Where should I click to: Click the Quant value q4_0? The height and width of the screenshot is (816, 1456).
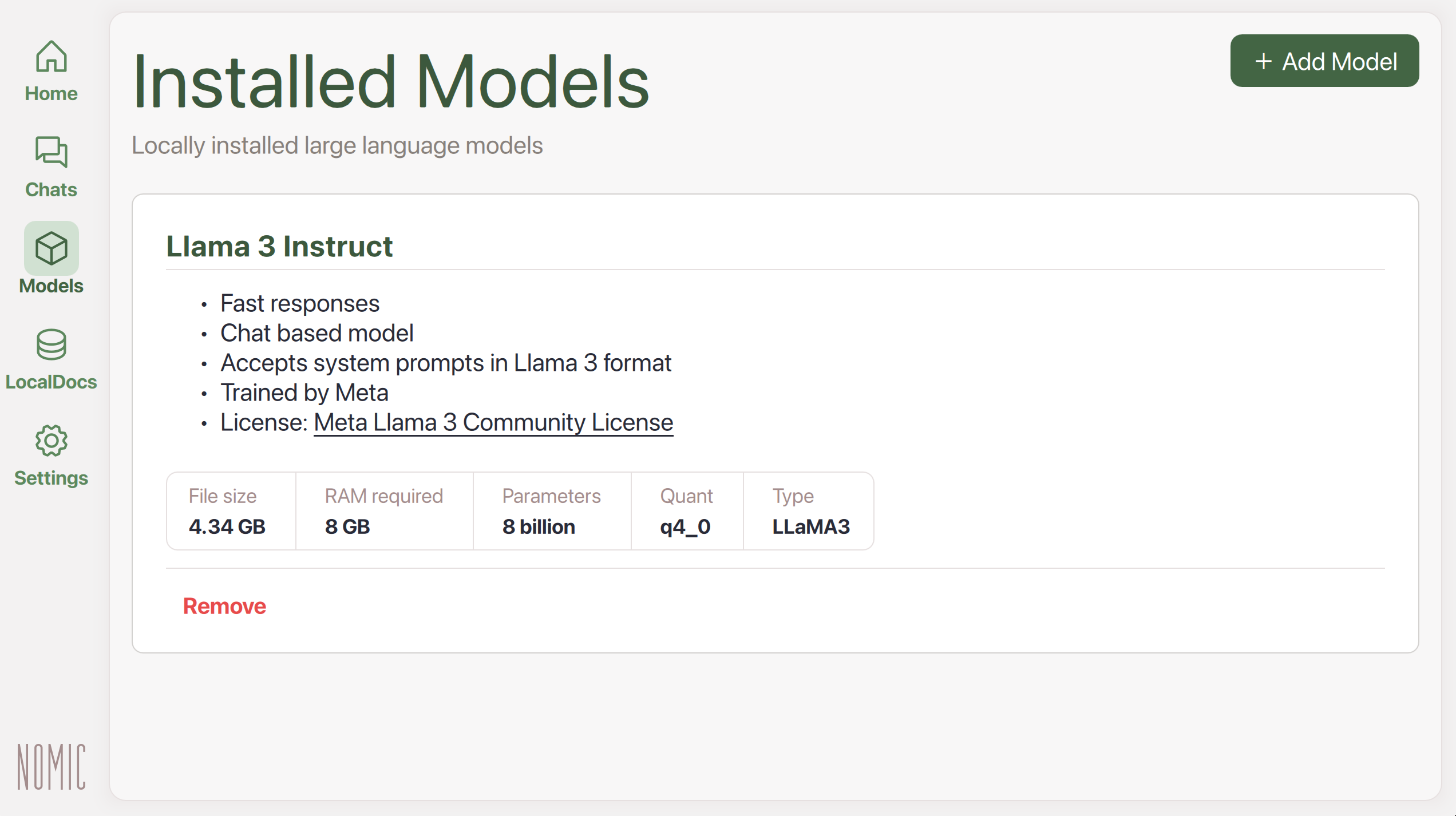tap(685, 526)
